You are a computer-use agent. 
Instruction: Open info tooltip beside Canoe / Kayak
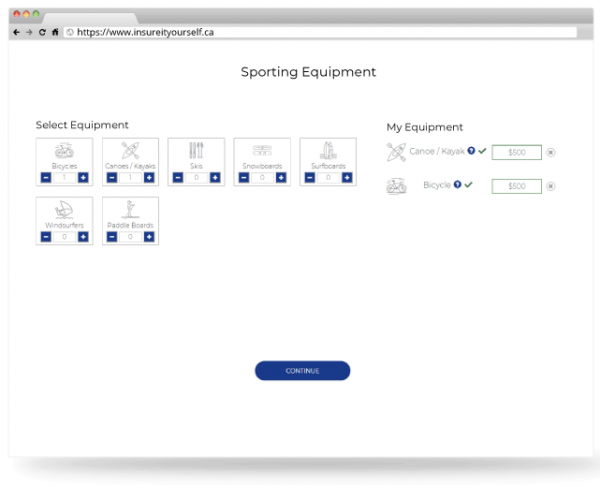click(x=471, y=151)
